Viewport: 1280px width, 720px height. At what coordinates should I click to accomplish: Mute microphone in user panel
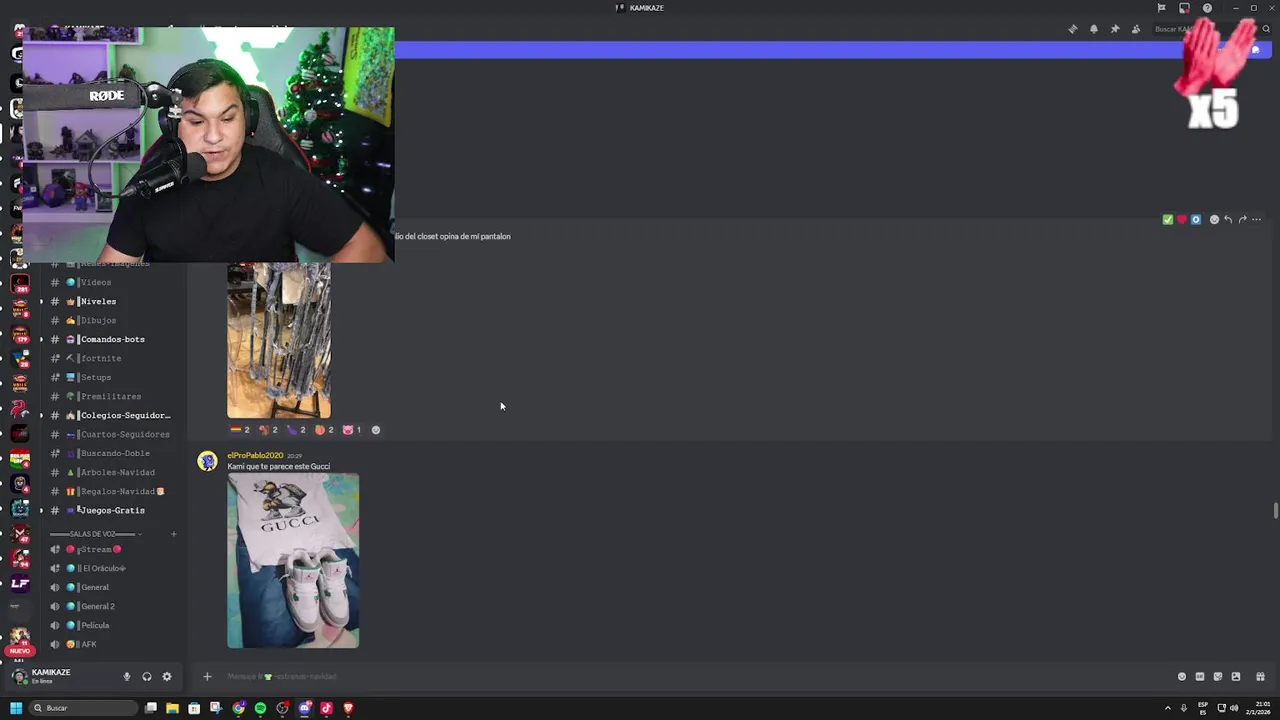pos(126,677)
